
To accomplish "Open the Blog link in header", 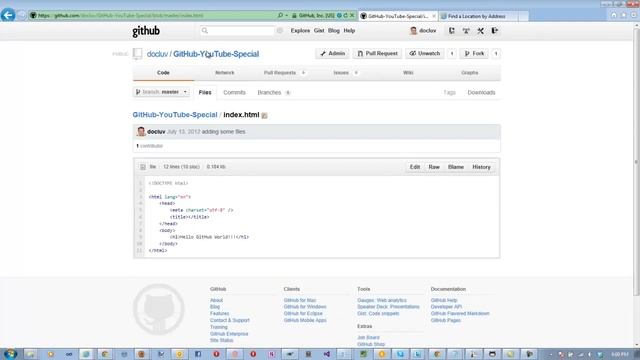I will click(333, 31).
